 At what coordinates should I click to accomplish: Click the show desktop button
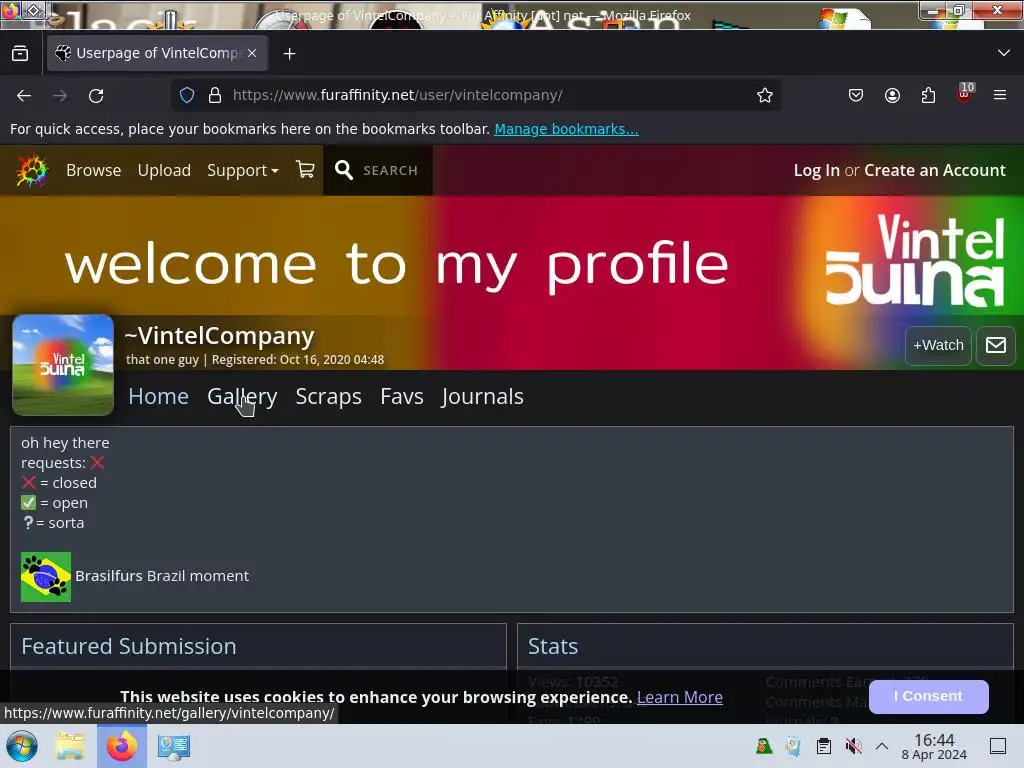pyautogui.click(x=998, y=746)
